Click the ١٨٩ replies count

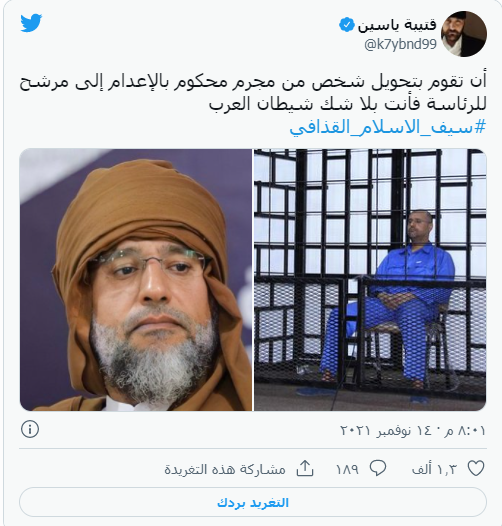point(347,469)
